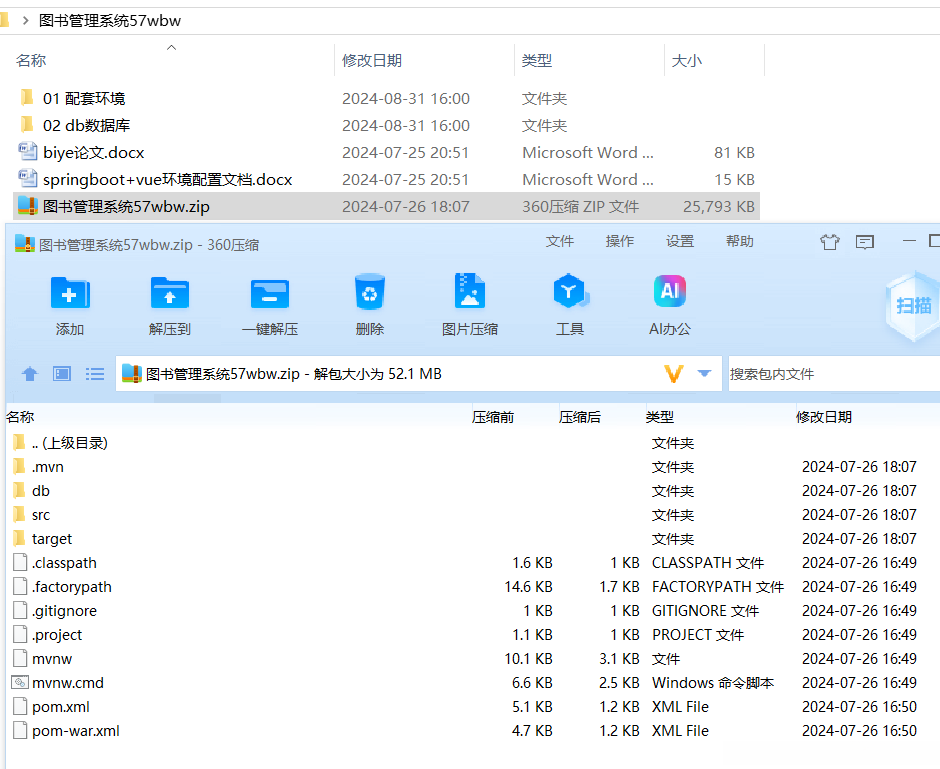Sort Explorer files by 类型 header
The height and width of the screenshot is (769, 940).
537,60
